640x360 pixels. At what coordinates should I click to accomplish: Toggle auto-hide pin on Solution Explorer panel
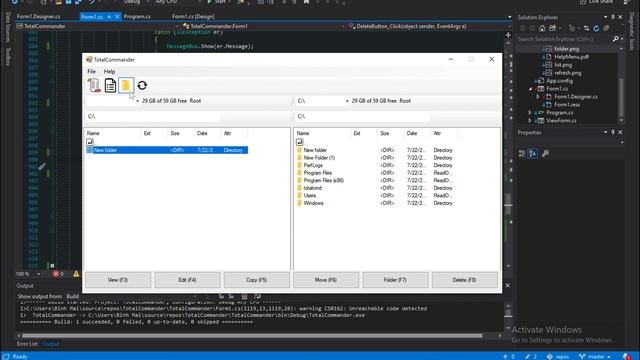(613, 17)
